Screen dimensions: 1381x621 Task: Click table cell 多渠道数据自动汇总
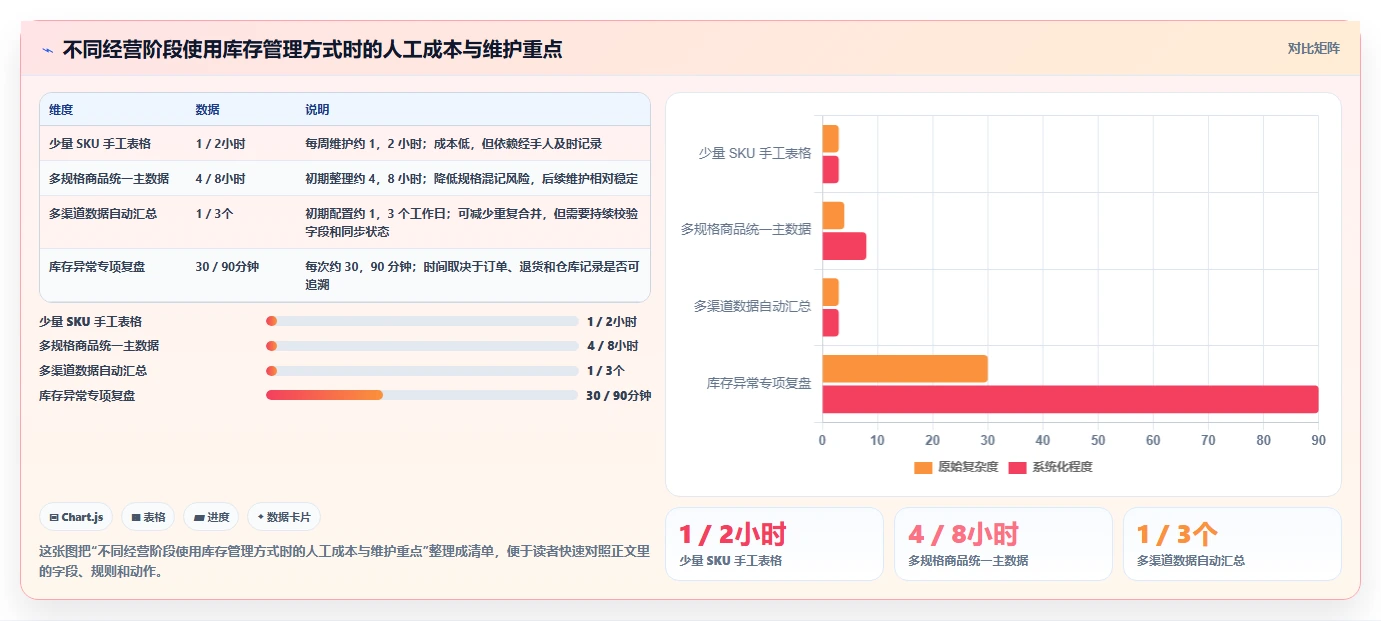(x=103, y=214)
